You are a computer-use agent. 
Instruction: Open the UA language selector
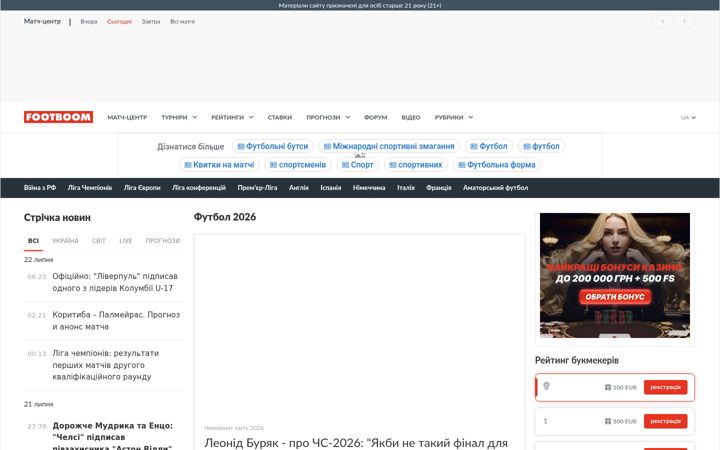688,118
